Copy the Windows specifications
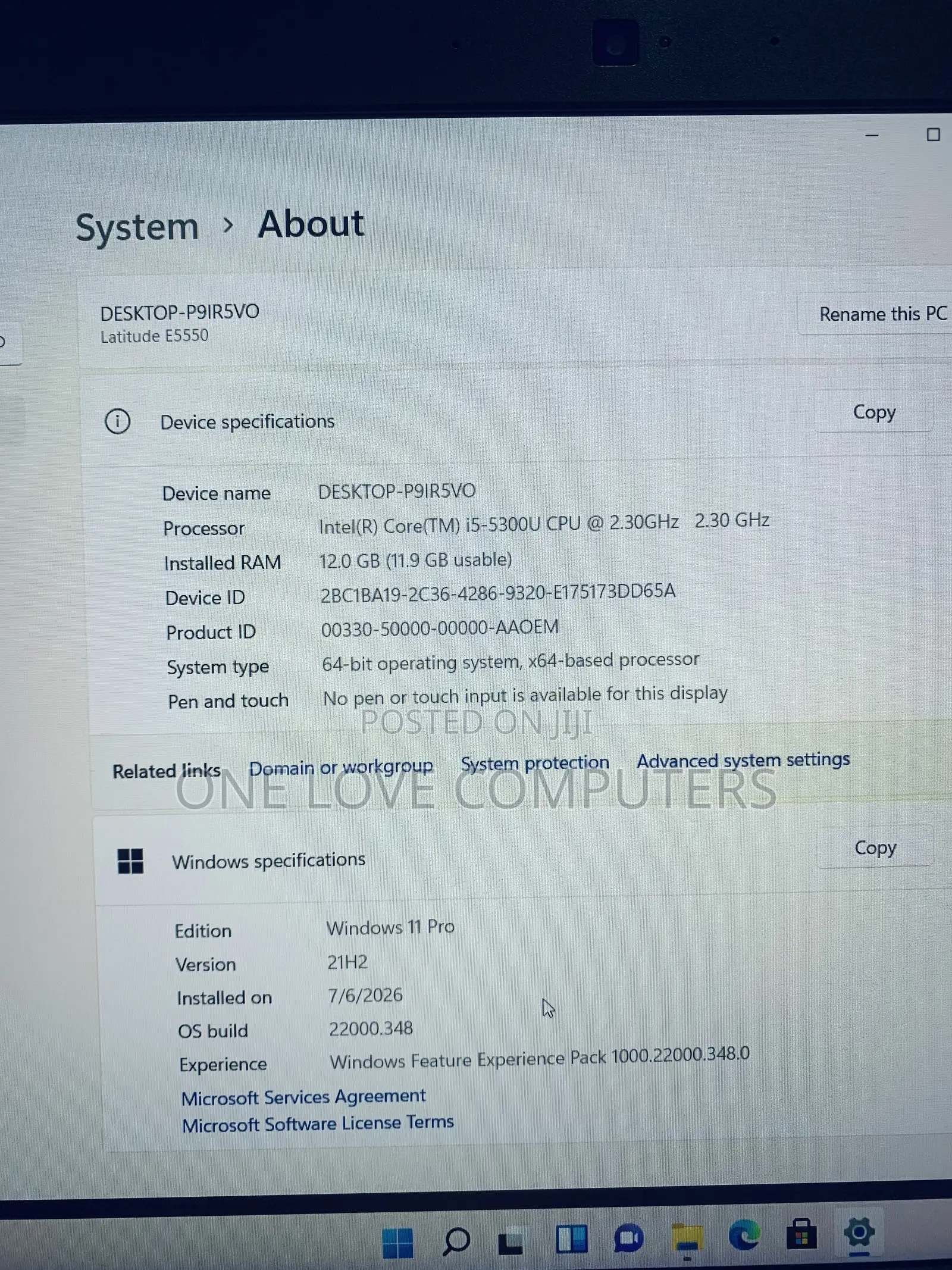Viewport: 952px width, 1270px height. (875, 847)
